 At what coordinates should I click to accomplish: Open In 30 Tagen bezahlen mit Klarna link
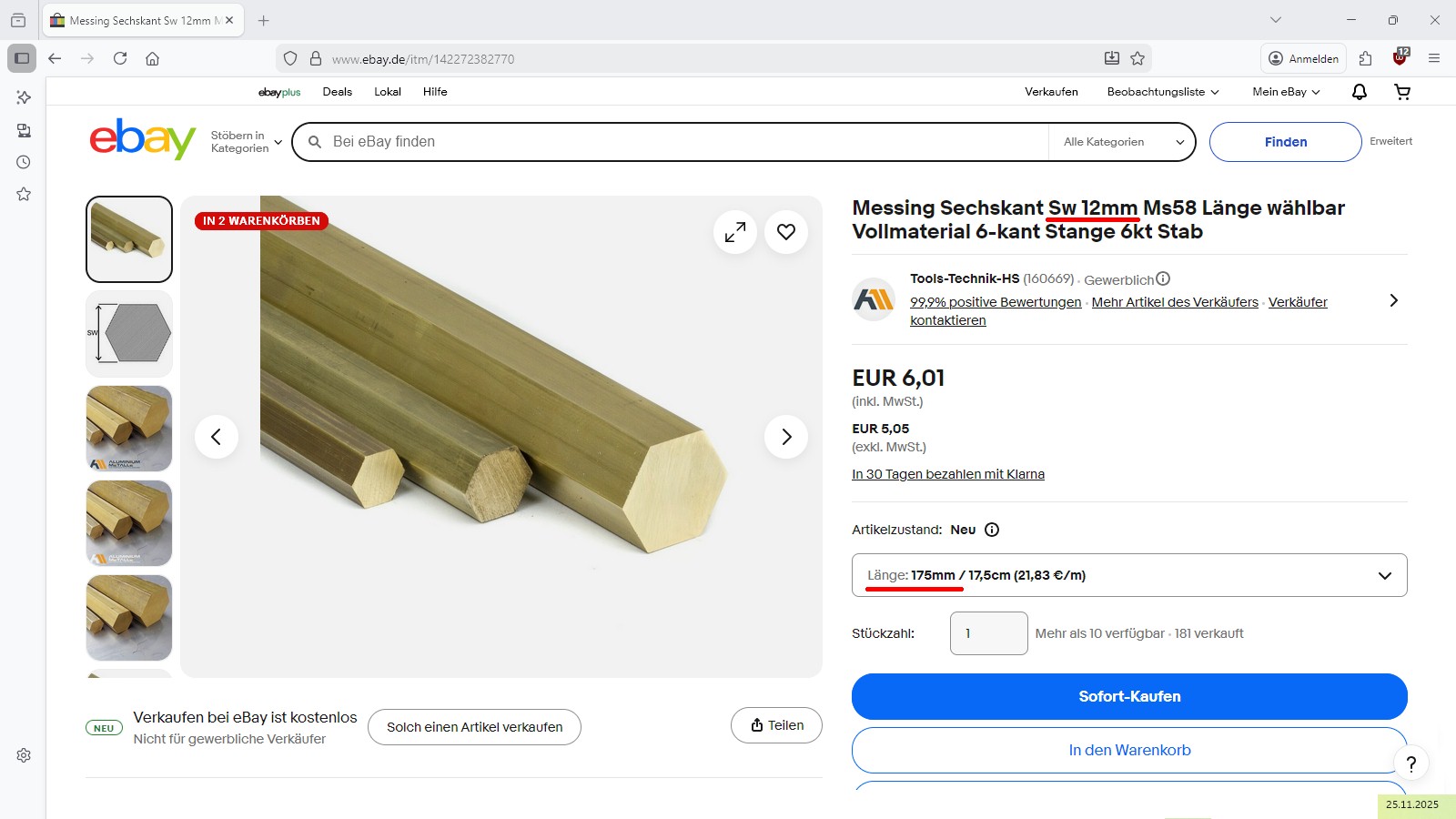pyautogui.click(x=947, y=474)
